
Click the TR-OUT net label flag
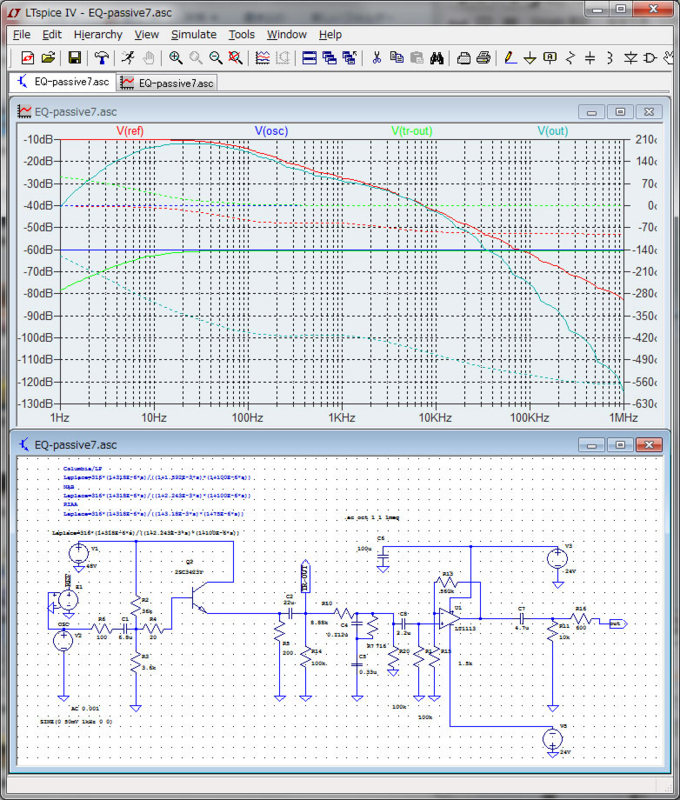(305, 577)
